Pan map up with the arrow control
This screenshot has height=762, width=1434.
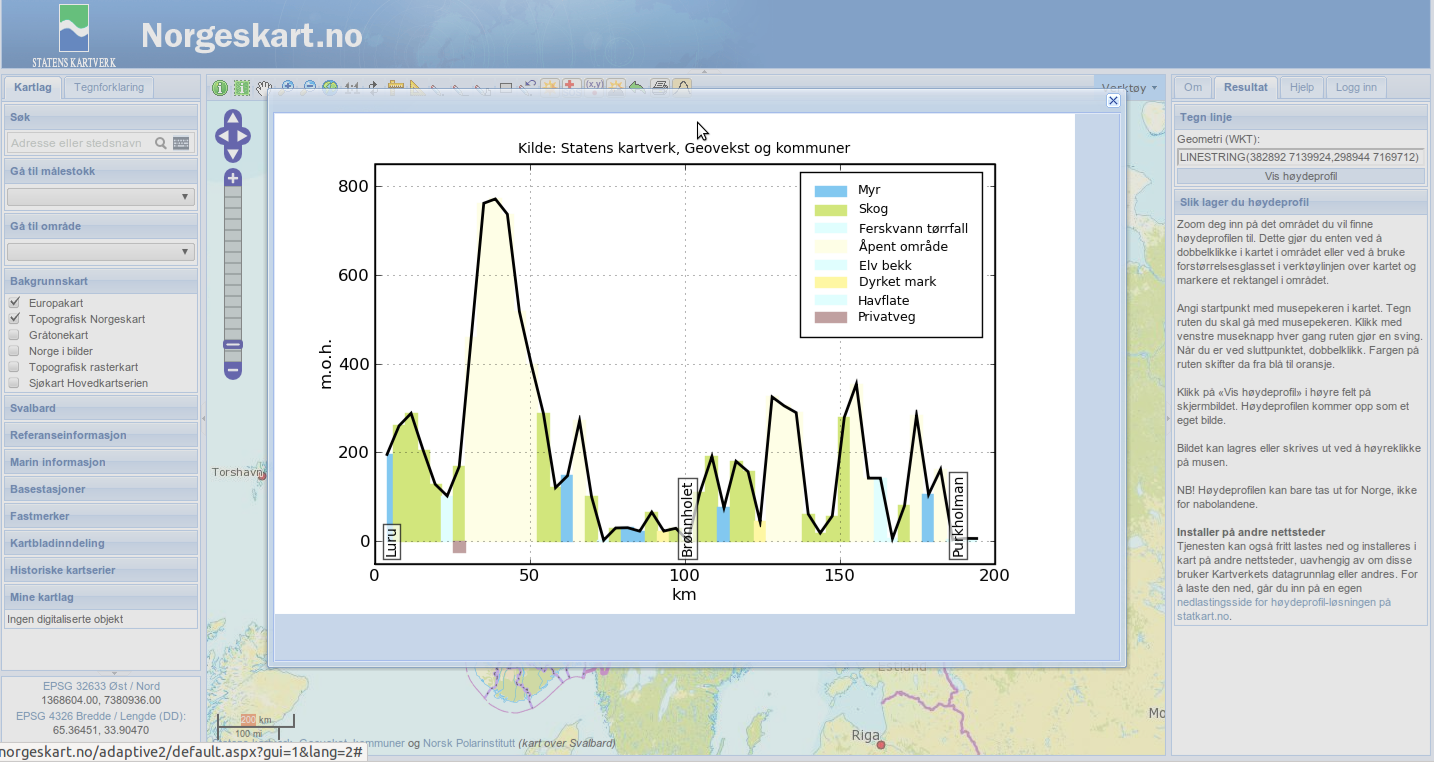click(x=233, y=117)
